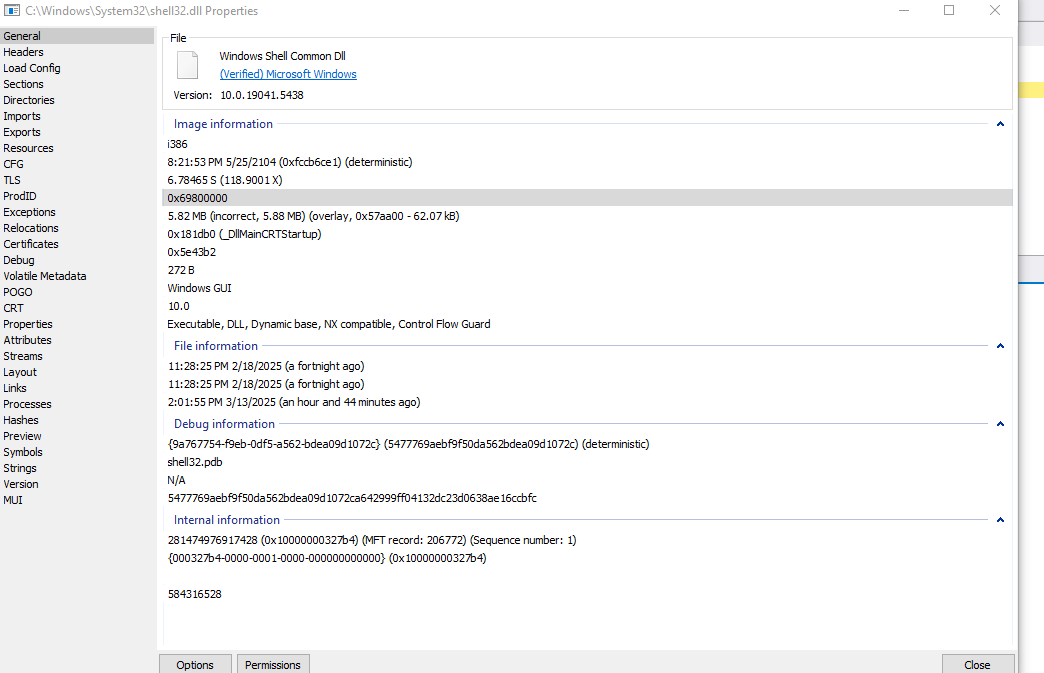Show the Imports page
Screen dimensions: 1044x673
pos(77,116)
